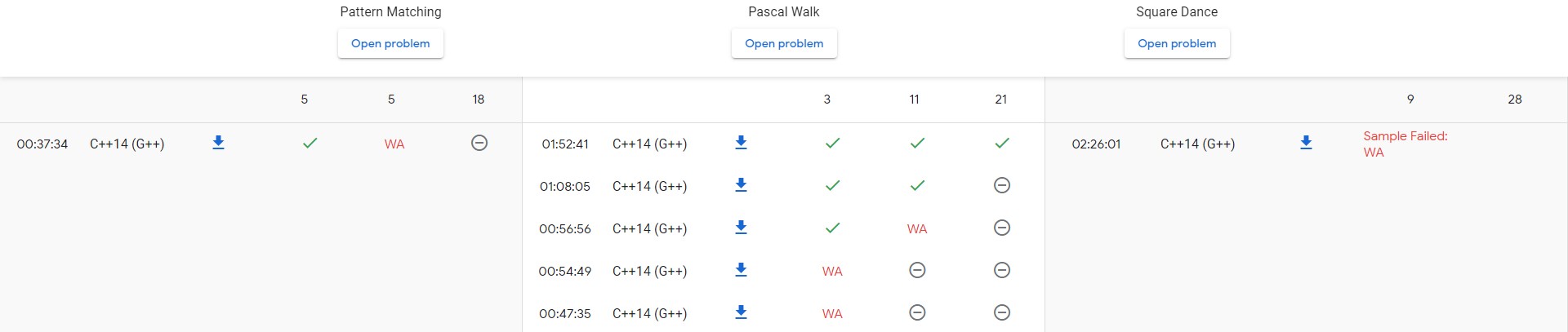Click the Square Dance problem title

[1177, 12]
